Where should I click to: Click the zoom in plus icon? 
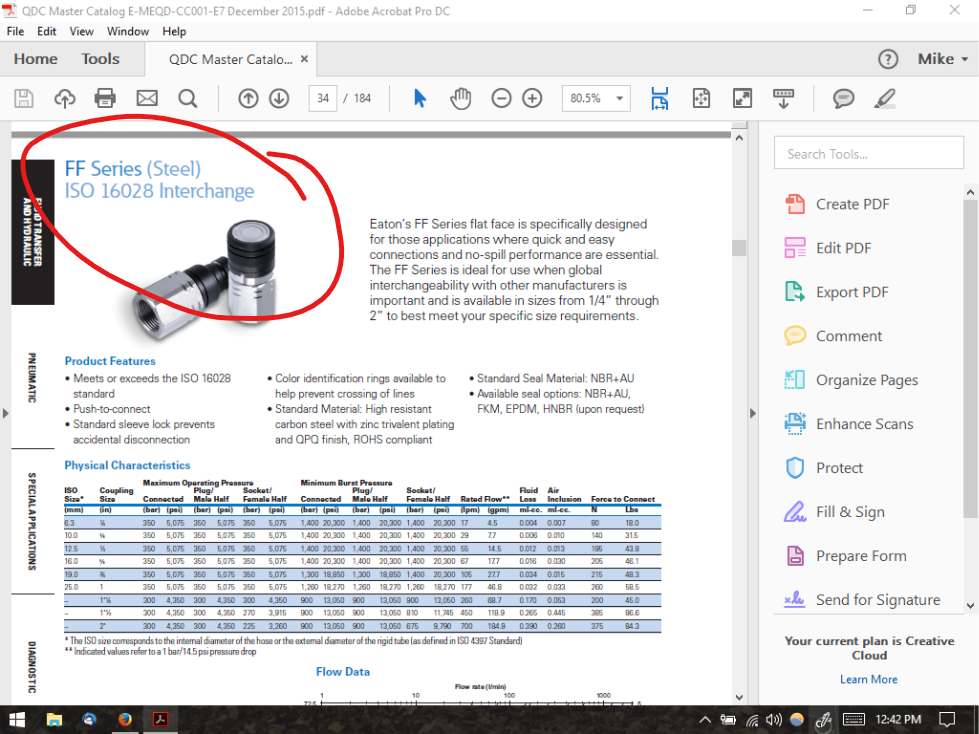point(532,98)
